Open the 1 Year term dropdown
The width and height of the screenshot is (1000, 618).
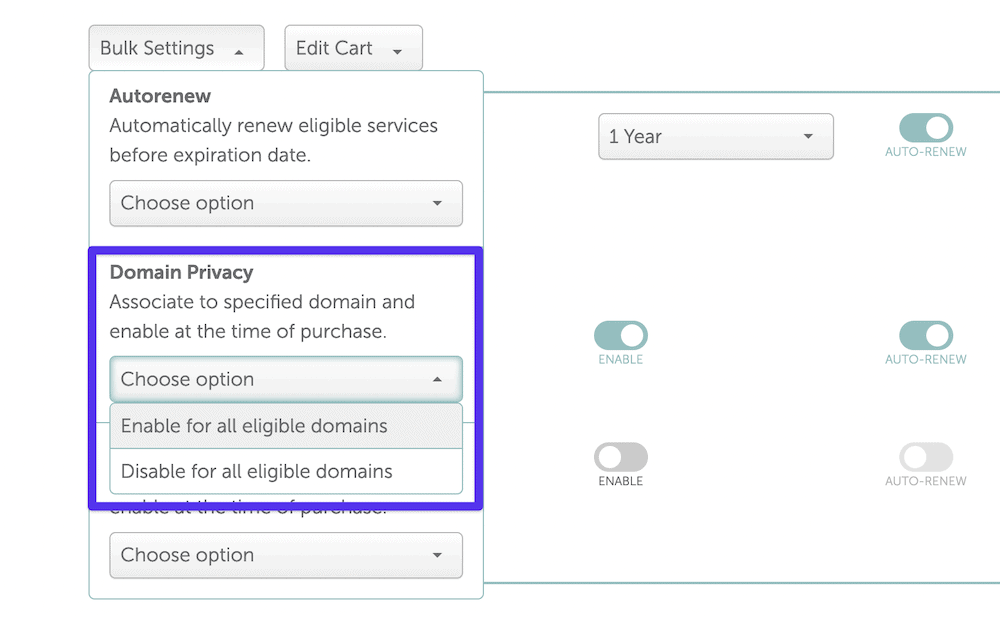pyautogui.click(x=715, y=136)
